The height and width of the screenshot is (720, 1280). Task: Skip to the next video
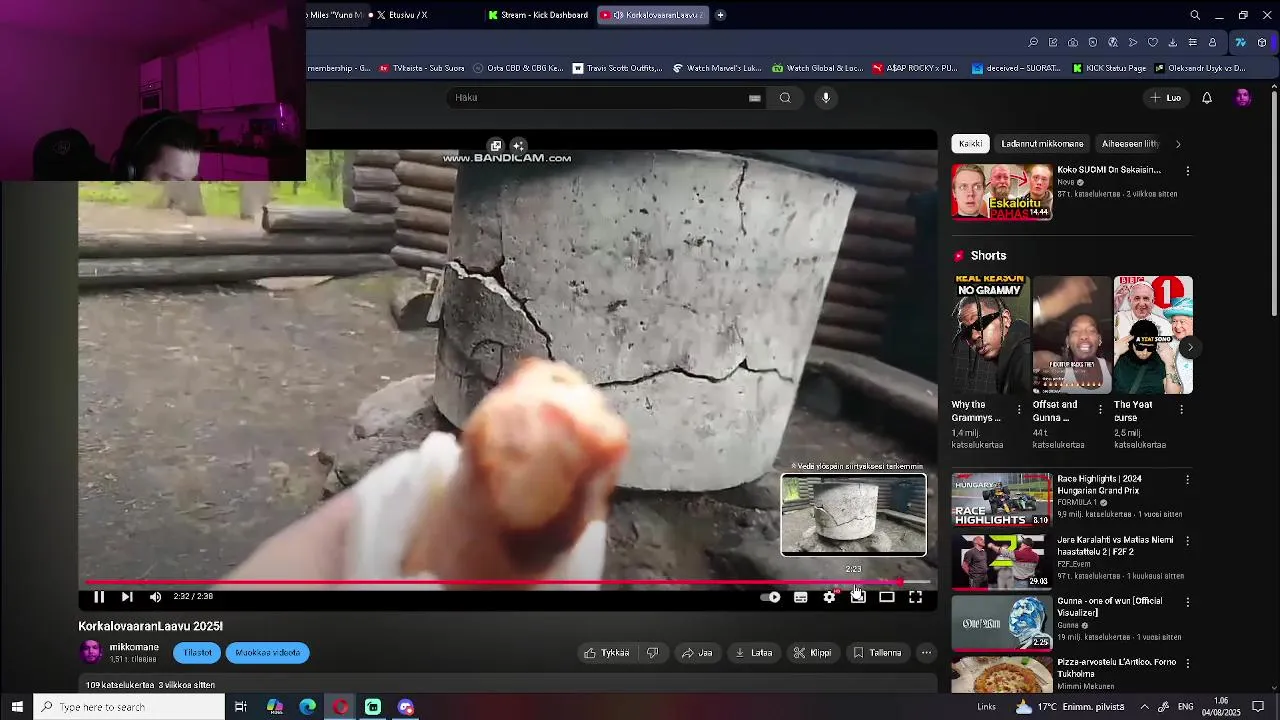coord(127,597)
